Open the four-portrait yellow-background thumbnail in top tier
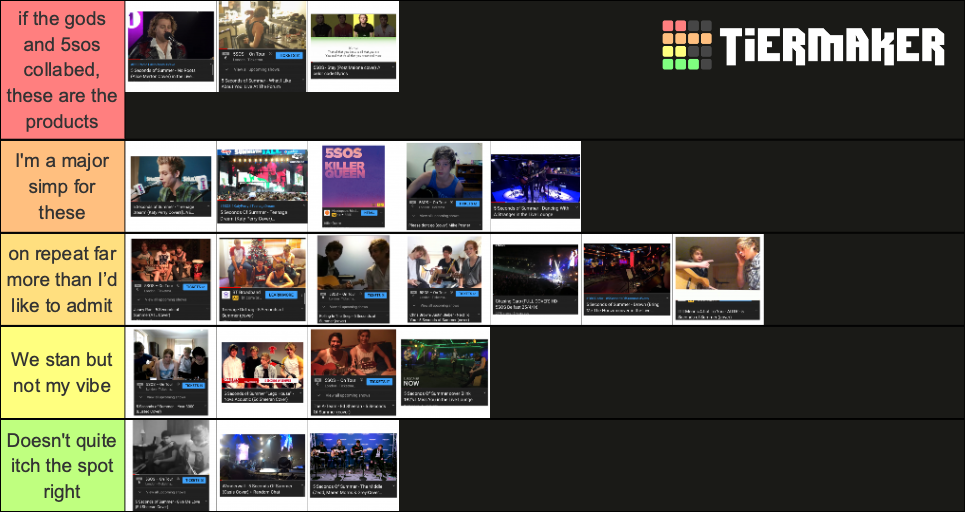Viewport: 965px width, 512px height. pos(353,46)
